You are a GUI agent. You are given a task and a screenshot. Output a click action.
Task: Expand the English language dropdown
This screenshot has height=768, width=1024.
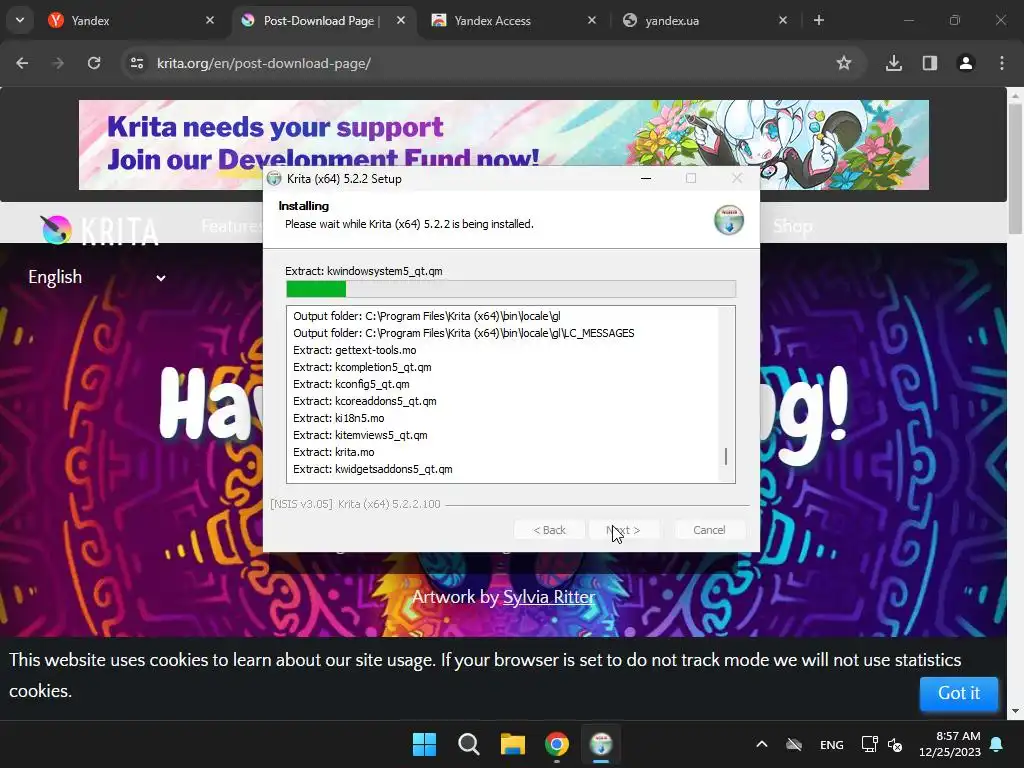96,278
